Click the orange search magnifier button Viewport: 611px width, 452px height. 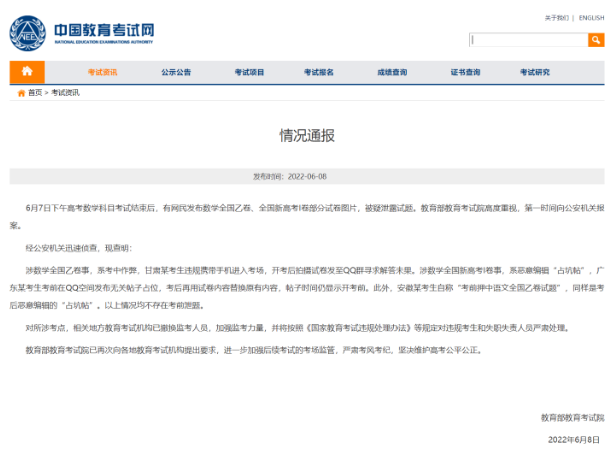(x=596, y=40)
